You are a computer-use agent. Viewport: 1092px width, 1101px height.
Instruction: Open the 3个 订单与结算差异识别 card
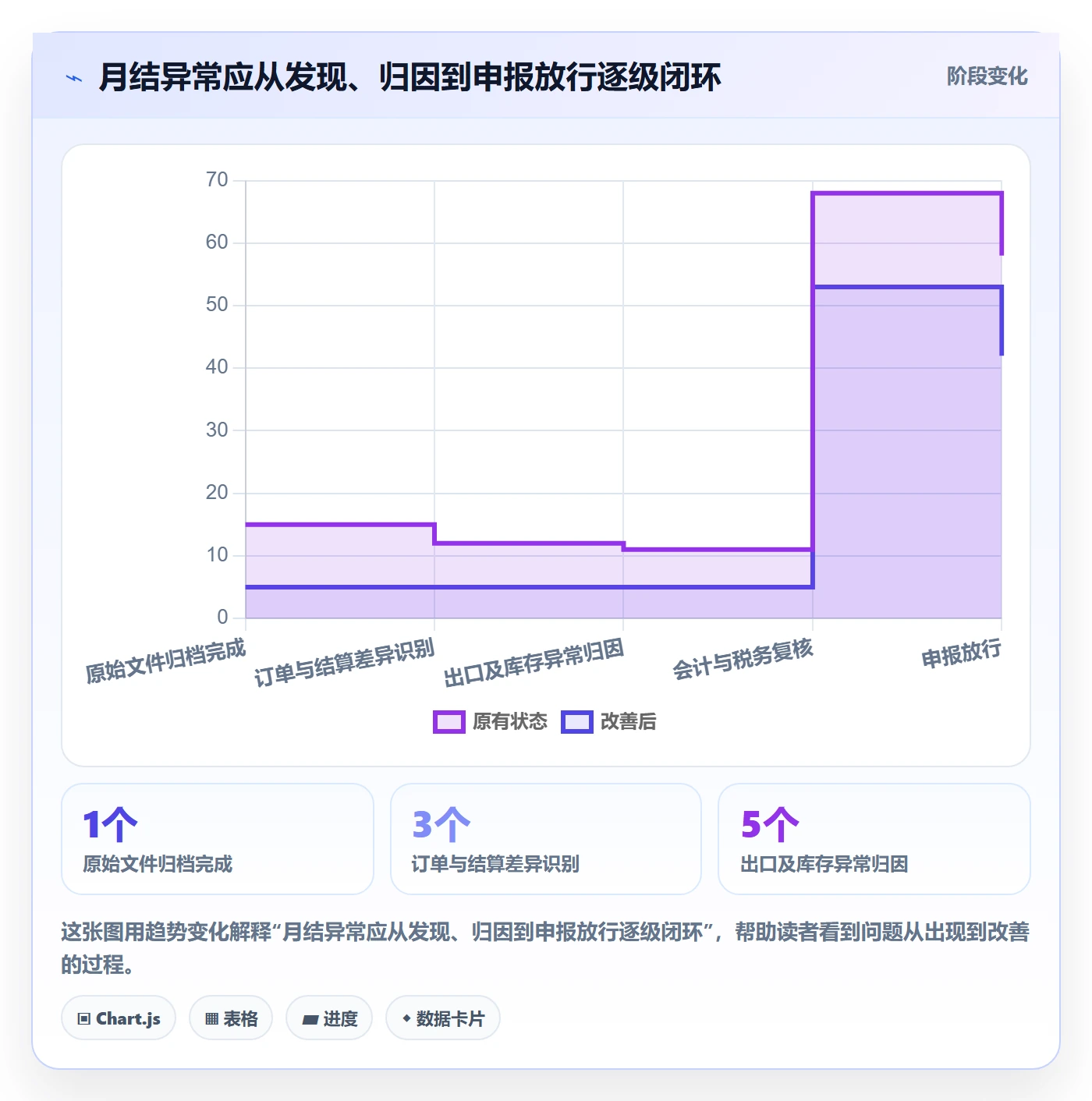coord(546,839)
